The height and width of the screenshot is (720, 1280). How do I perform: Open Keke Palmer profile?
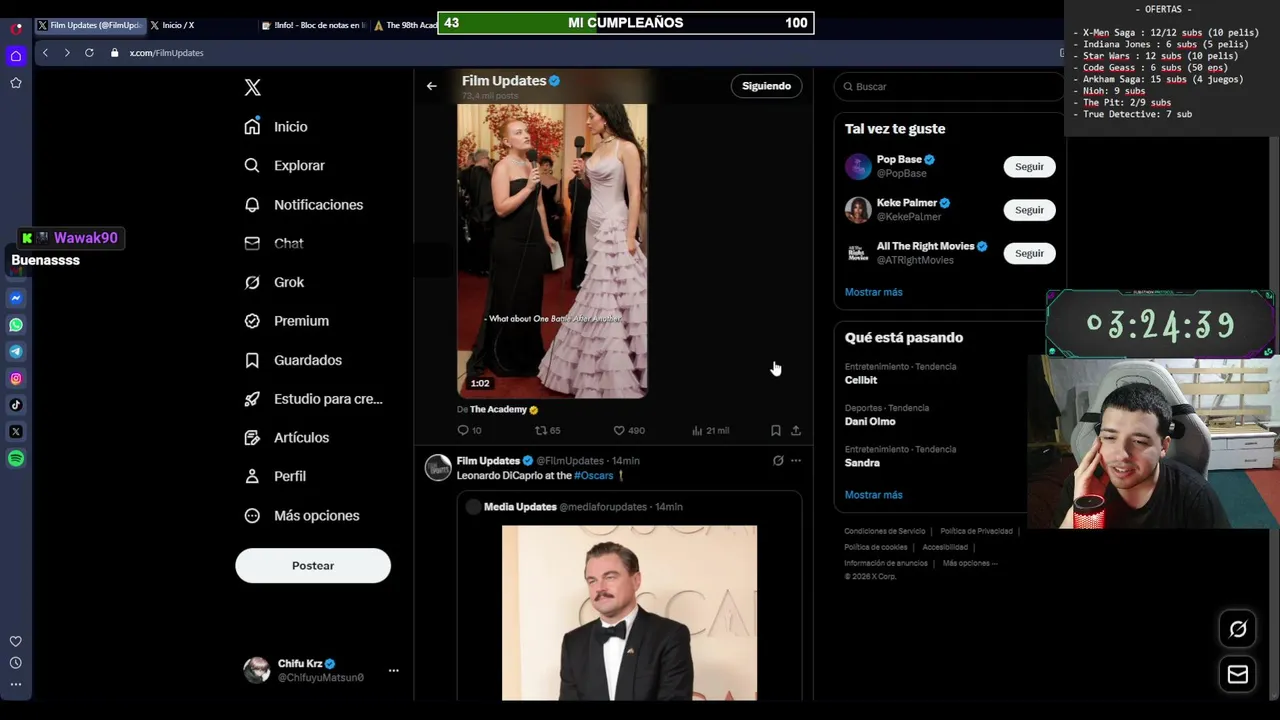(x=907, y=203)
